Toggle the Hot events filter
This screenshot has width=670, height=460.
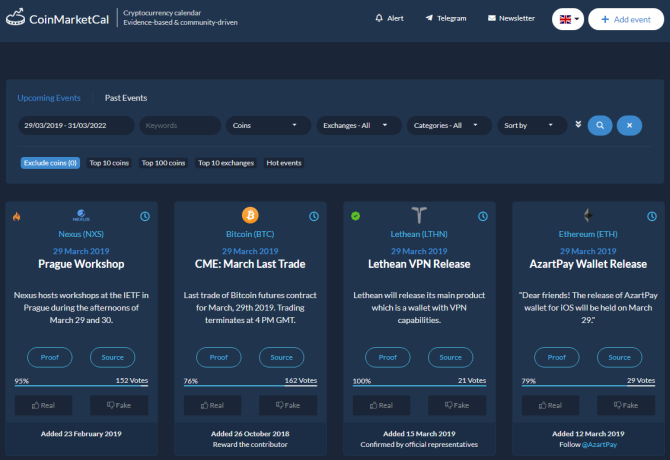pos(284,163)
